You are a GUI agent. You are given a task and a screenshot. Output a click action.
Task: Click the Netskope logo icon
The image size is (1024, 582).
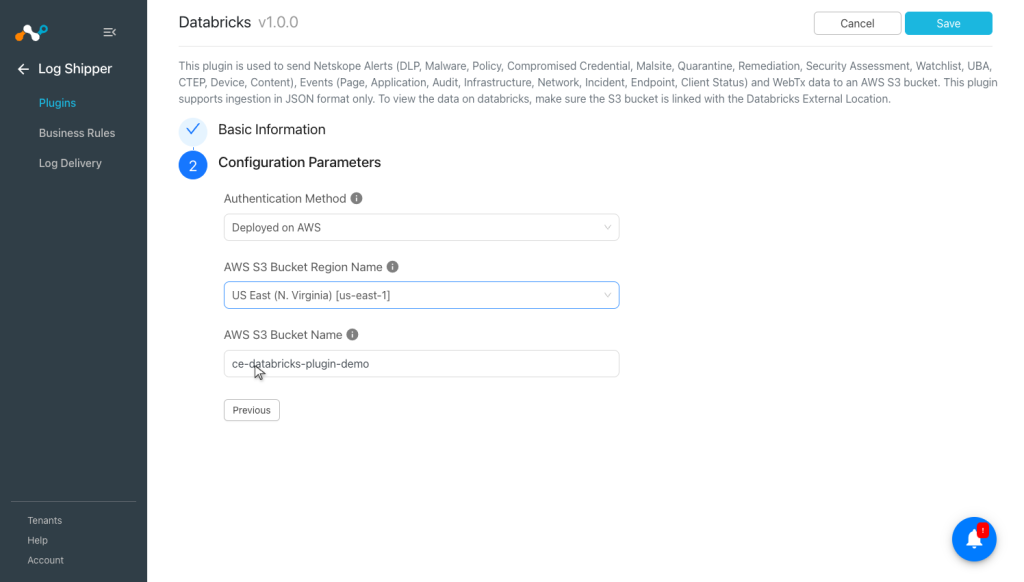[x=31, y=32]
